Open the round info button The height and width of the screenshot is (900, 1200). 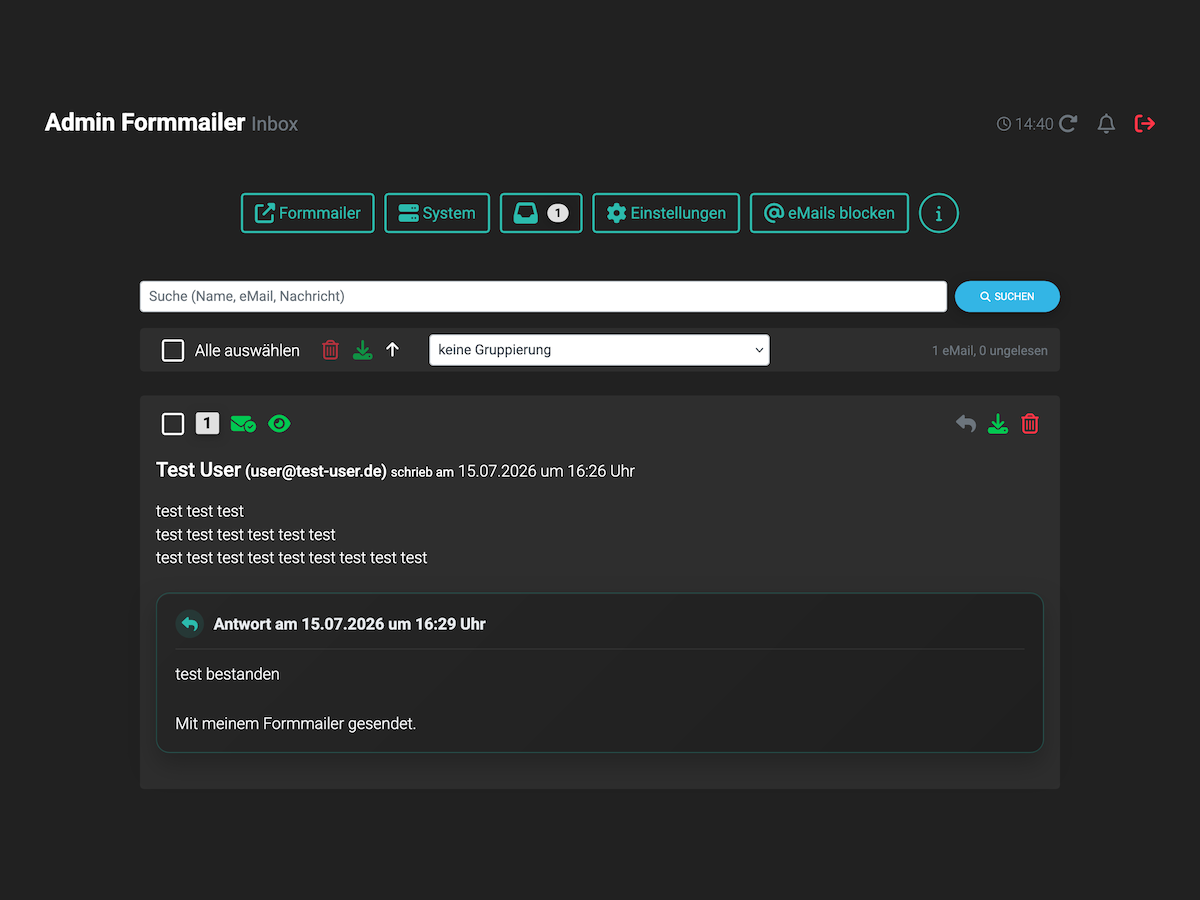point(939,213)
